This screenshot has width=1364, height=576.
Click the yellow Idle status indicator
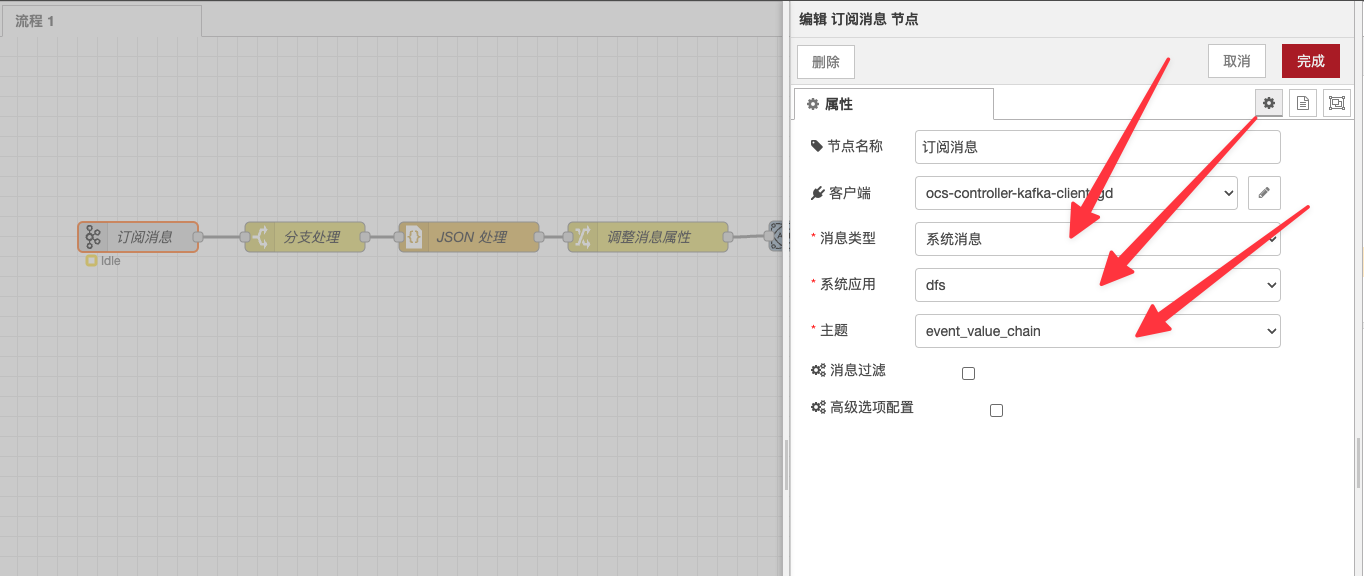pyautogui.click(x=91, y=261)
